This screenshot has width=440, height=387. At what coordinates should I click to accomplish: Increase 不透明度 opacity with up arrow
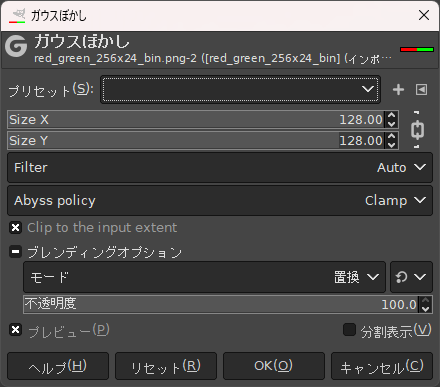pyautogui.click(x=426, y=300)
